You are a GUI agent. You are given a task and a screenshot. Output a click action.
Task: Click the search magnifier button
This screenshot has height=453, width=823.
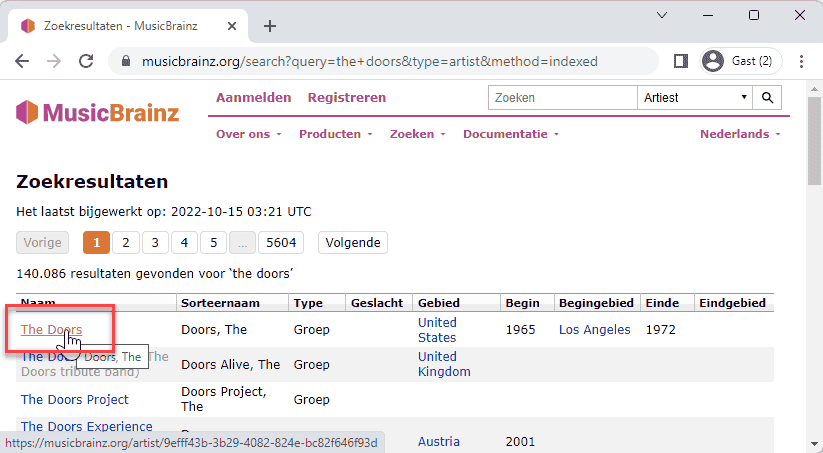[x=767, y=98]
